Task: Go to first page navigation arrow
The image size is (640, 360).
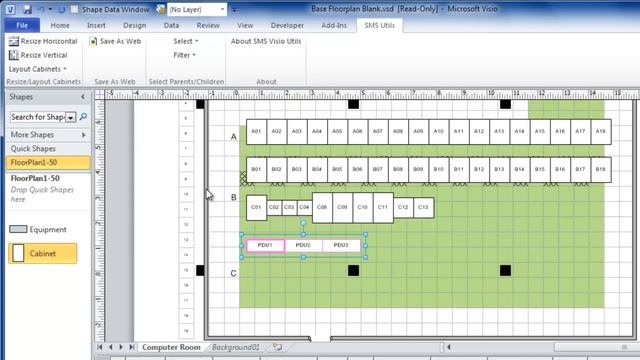Action: pos(100,347)
